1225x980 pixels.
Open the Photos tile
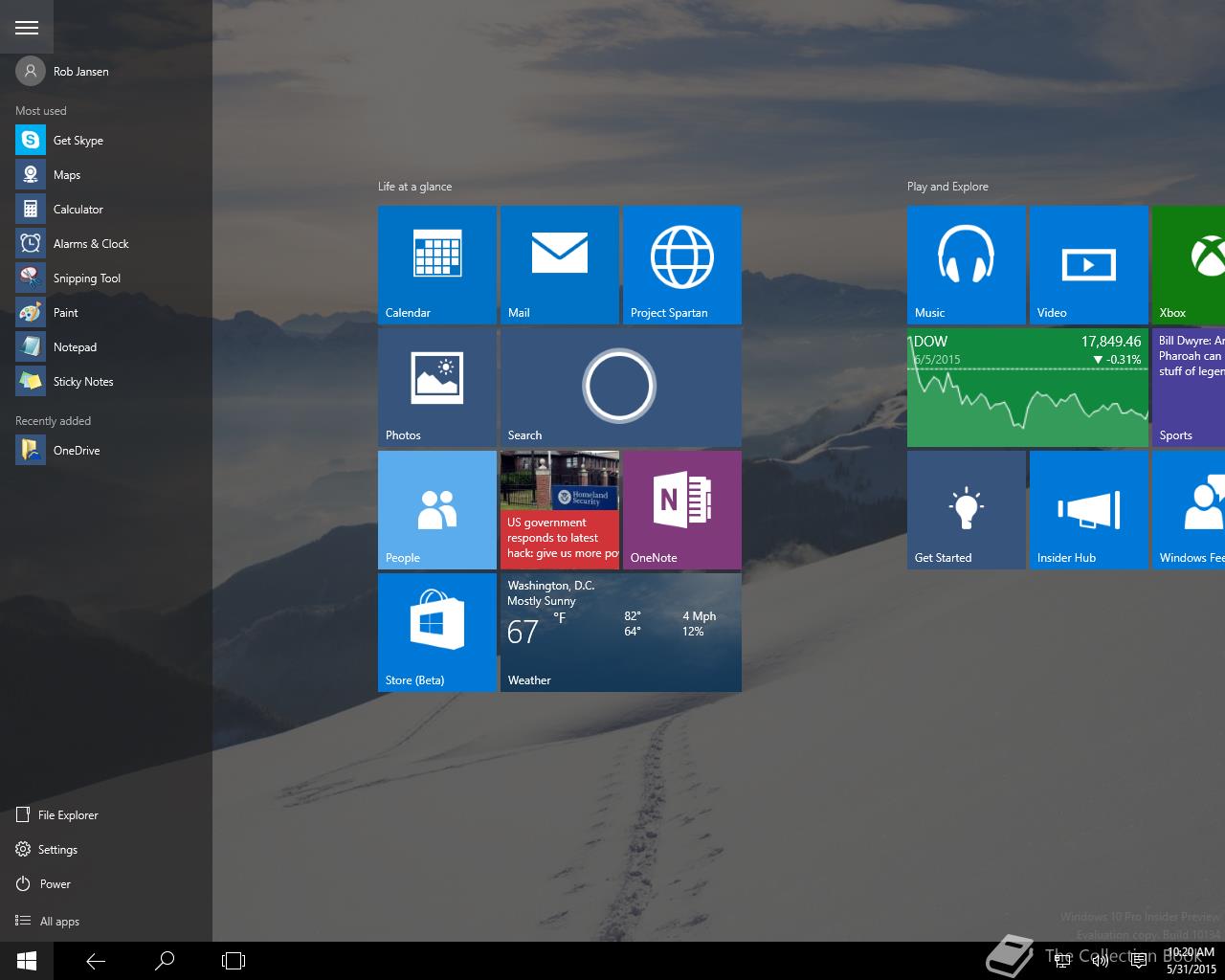pyautogui.click(x=437, y=388)
